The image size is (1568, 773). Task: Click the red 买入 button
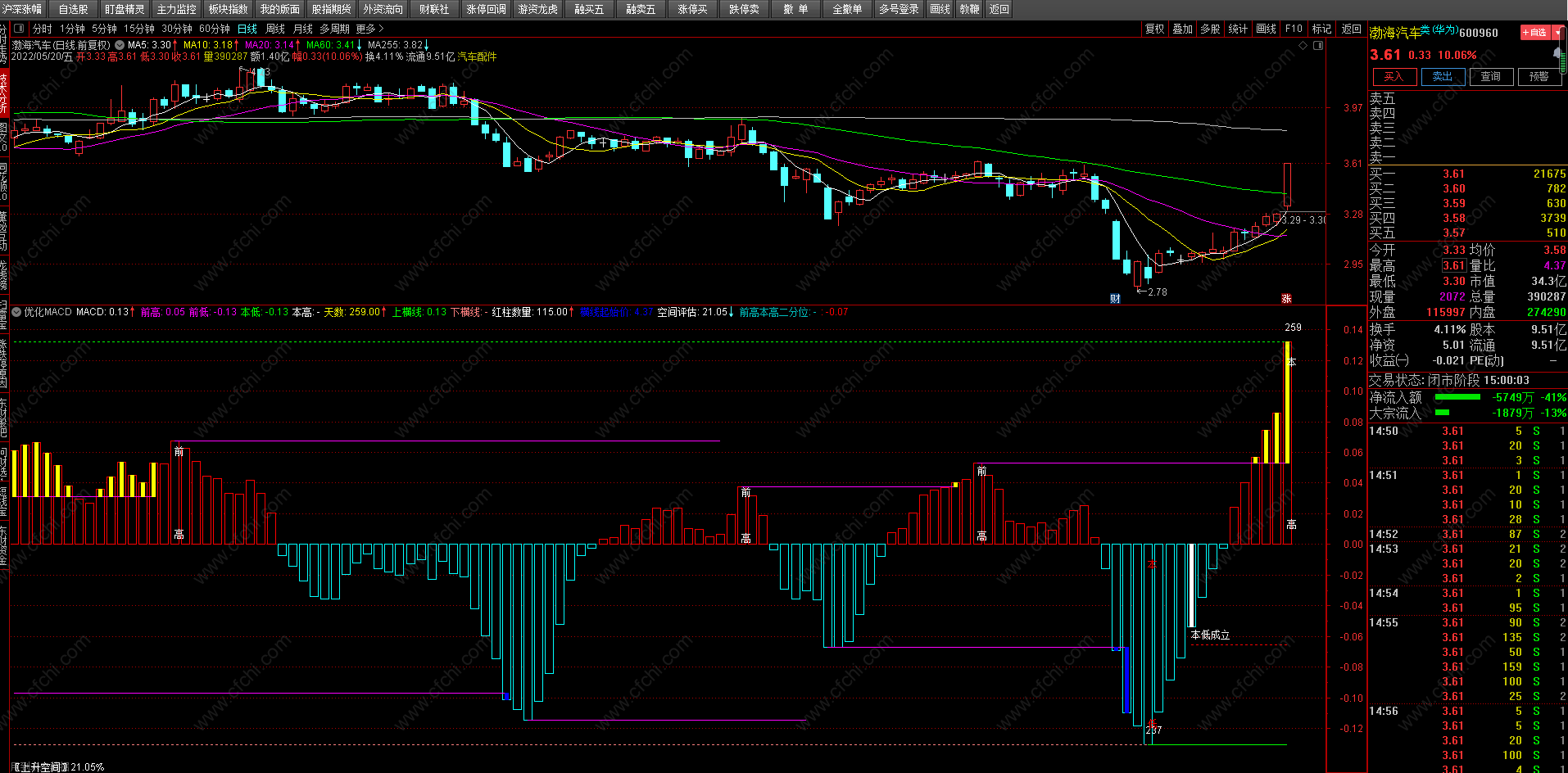pos(1394,76)
